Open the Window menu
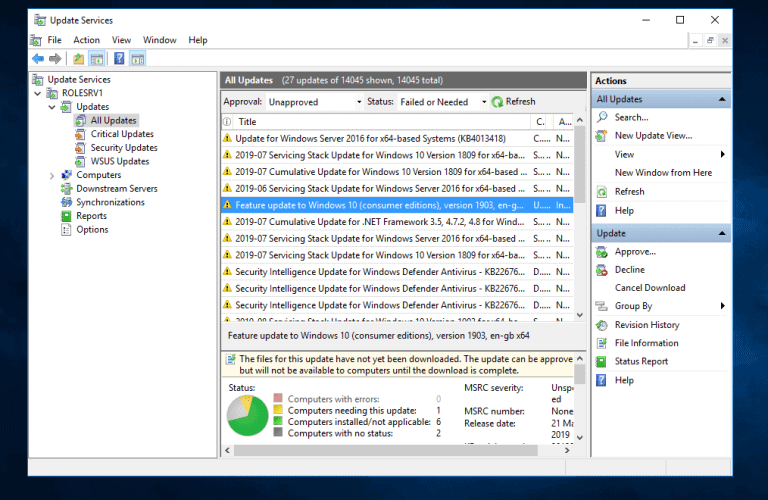This screenshot has height=500, width=768. (x=159, y=40)
